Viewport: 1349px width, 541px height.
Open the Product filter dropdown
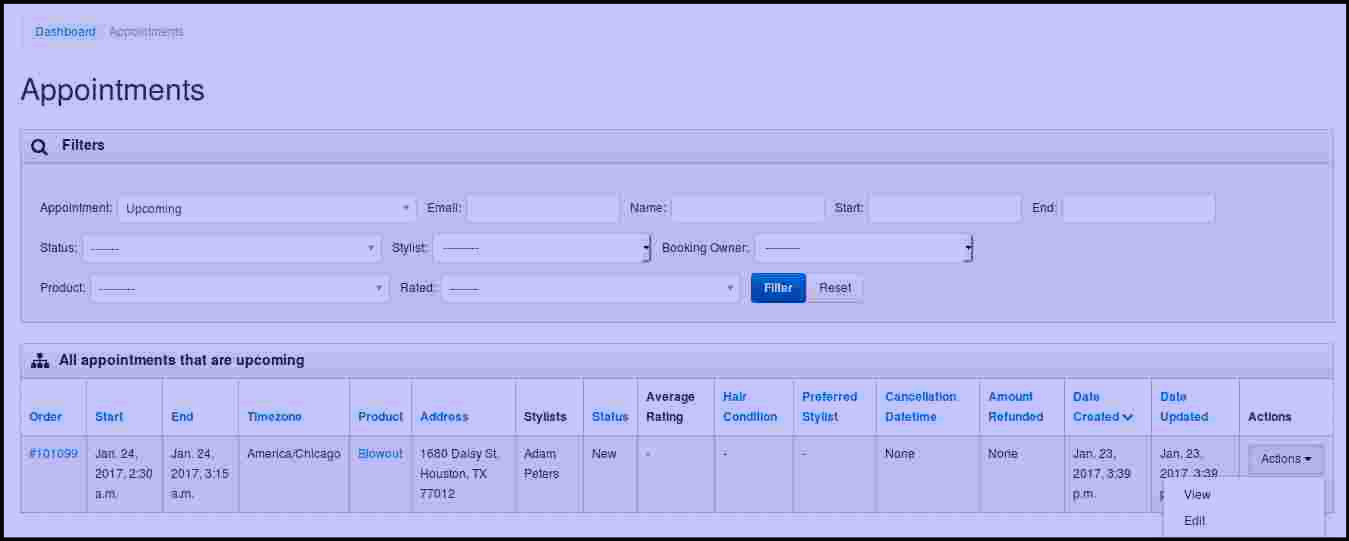pyautogui.click(x=240, y=288)
